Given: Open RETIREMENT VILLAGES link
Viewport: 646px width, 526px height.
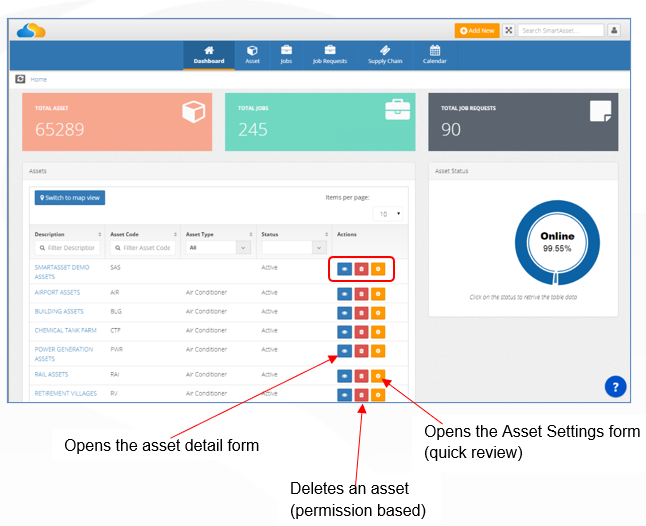Looking at the screenshot, I should coord(66,393).
